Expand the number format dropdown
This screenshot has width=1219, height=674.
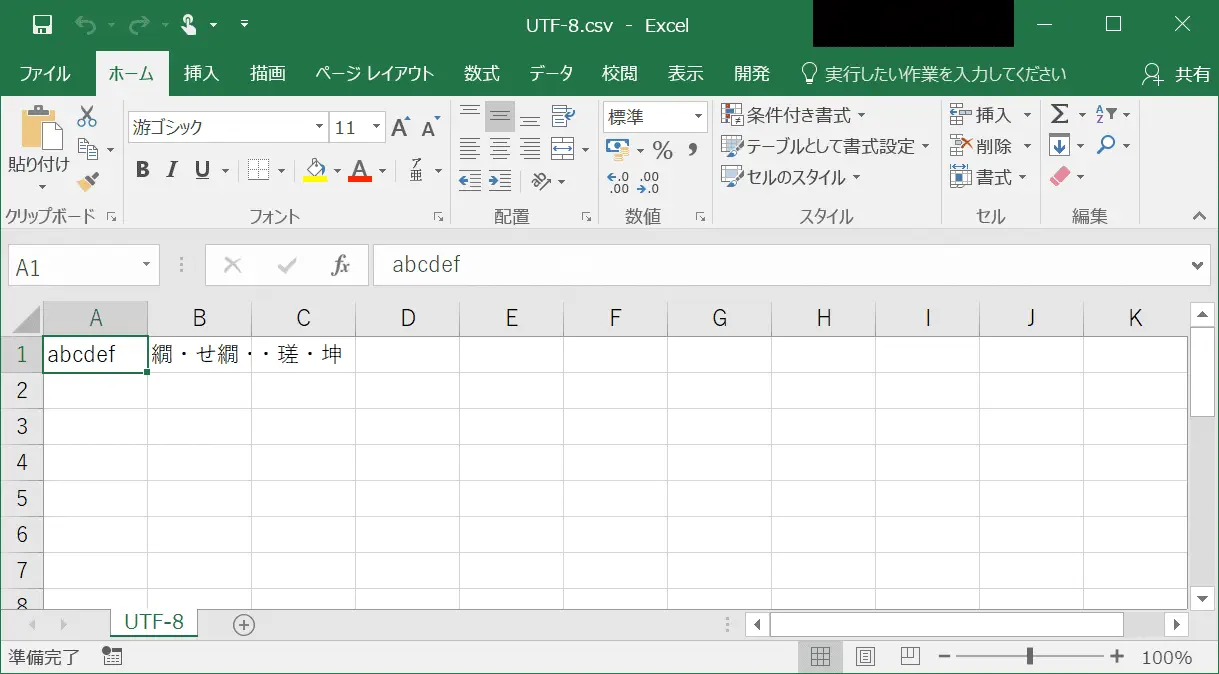tap(698, 117)
